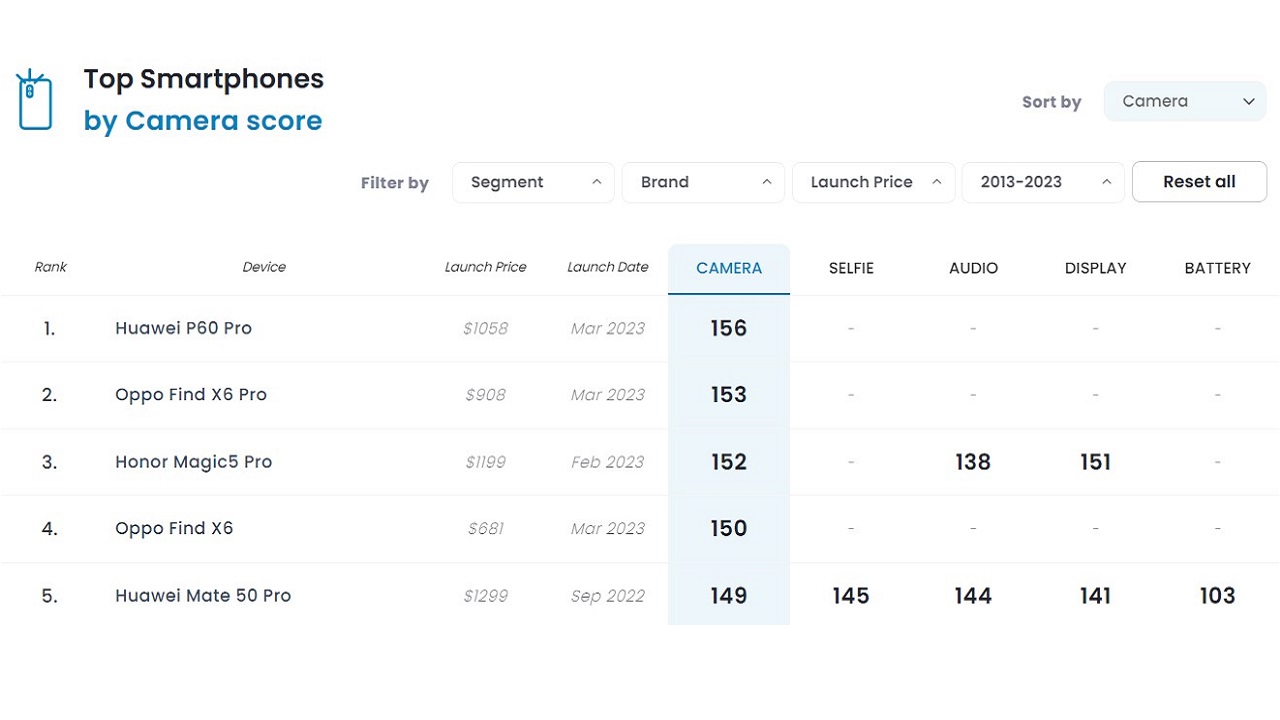Click the $1299 launch price
Screen dimensions: 1280x720
click(485, 596)
